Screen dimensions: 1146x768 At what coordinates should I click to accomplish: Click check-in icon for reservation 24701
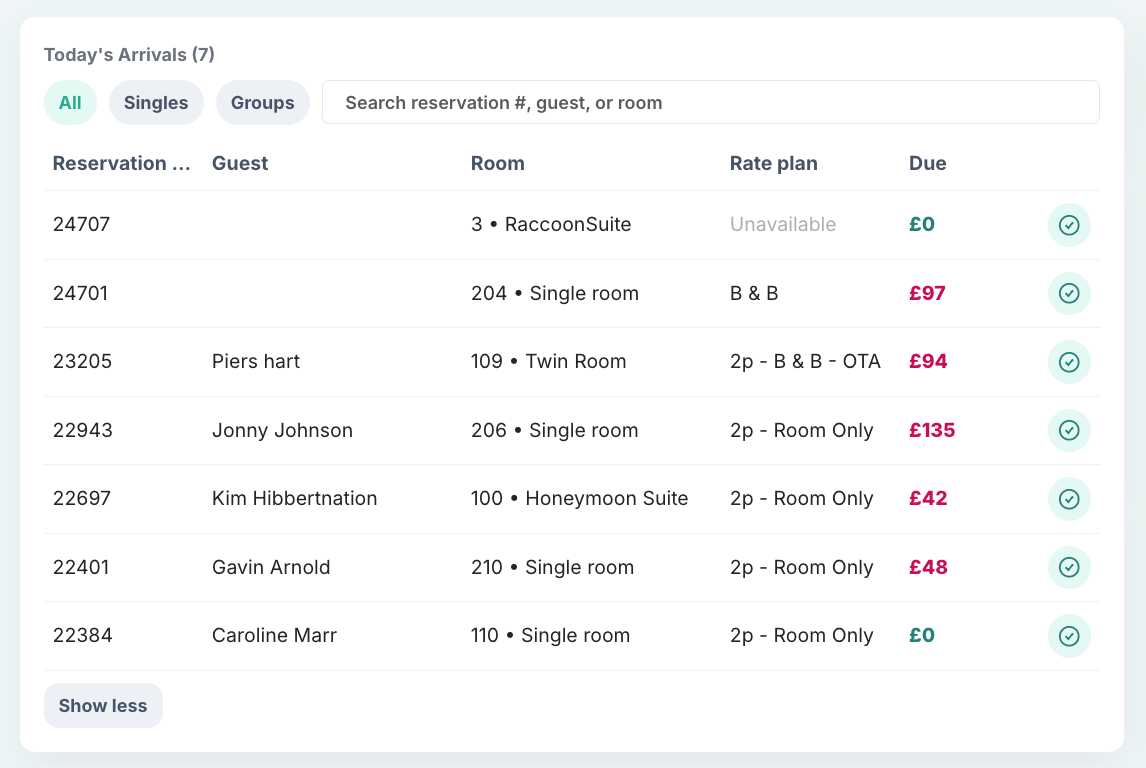point(1068,293)
